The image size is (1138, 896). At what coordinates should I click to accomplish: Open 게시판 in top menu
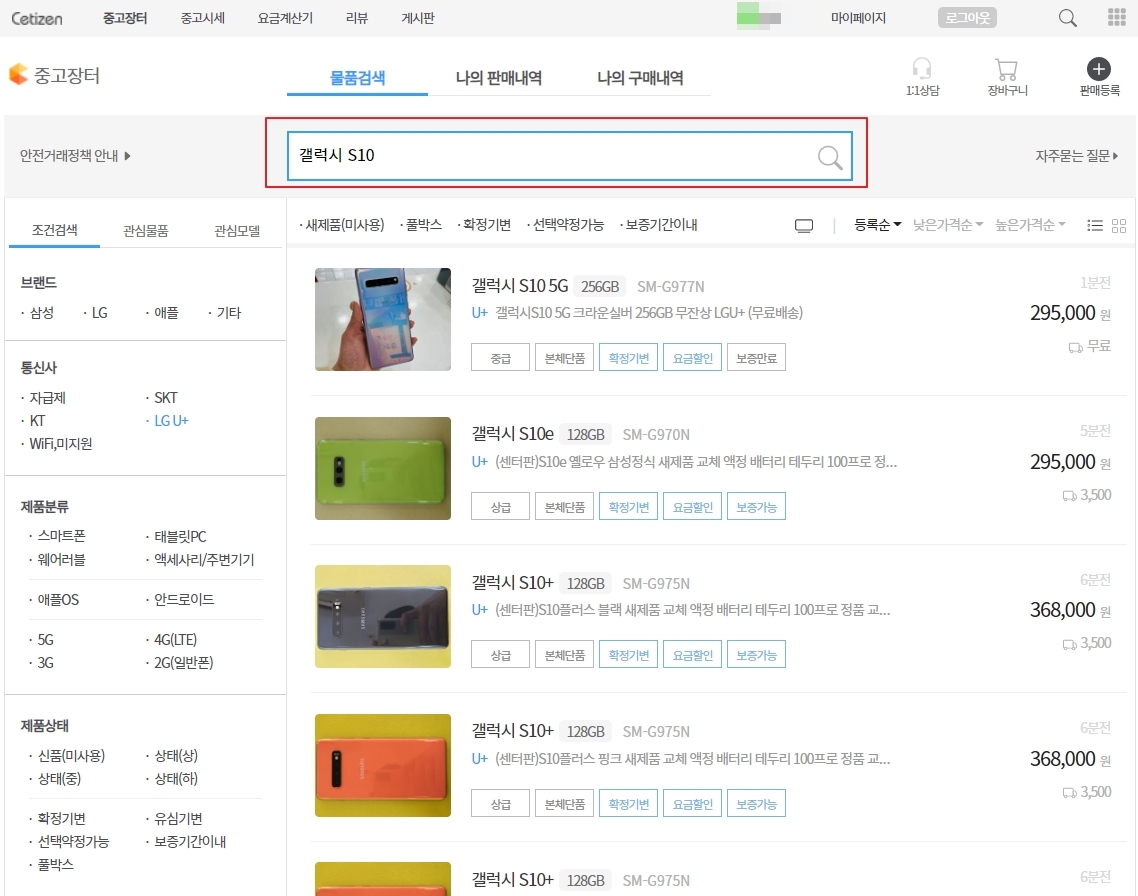(418, 18)
